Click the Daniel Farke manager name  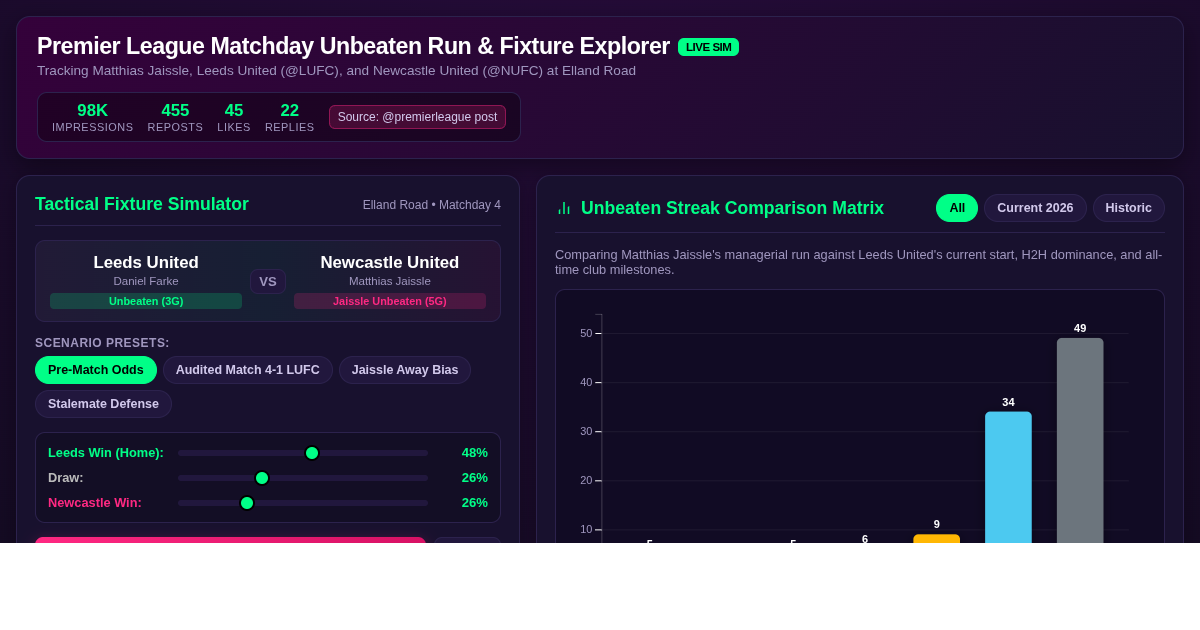pos(146,281)
